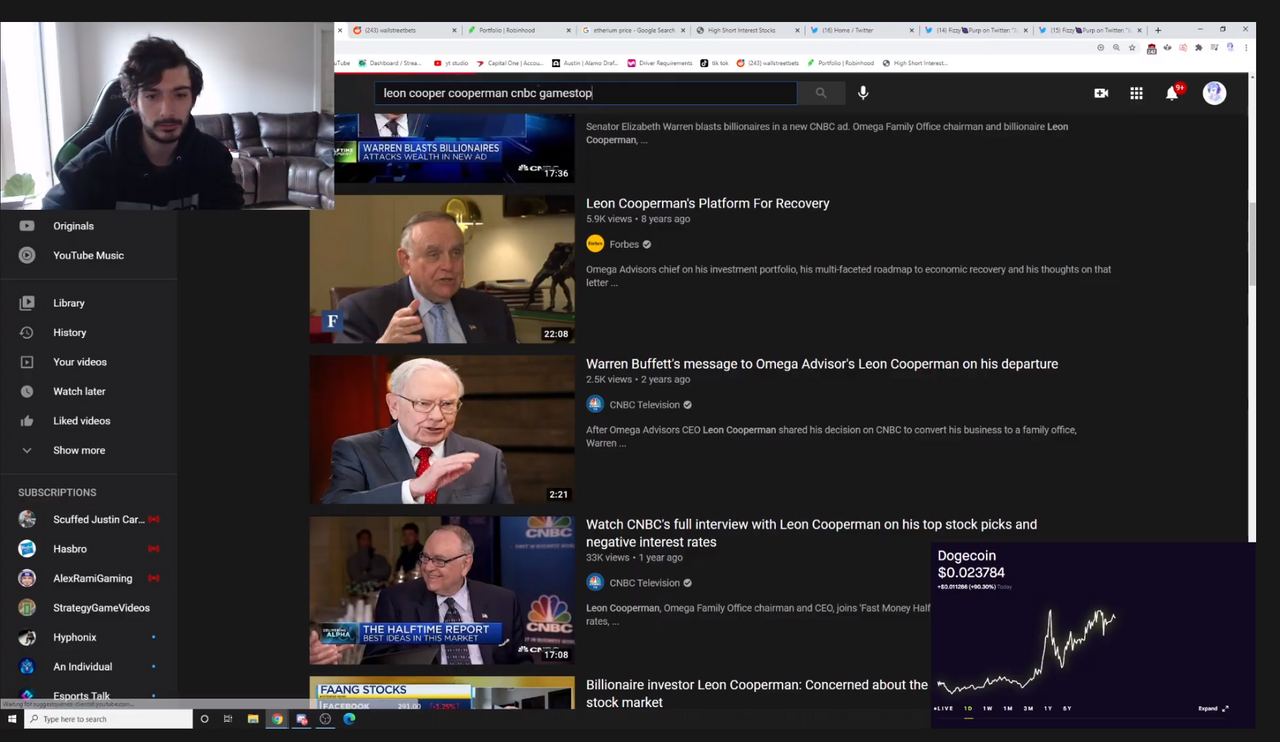Expand the Dogecoin chart

[1213, 708]
